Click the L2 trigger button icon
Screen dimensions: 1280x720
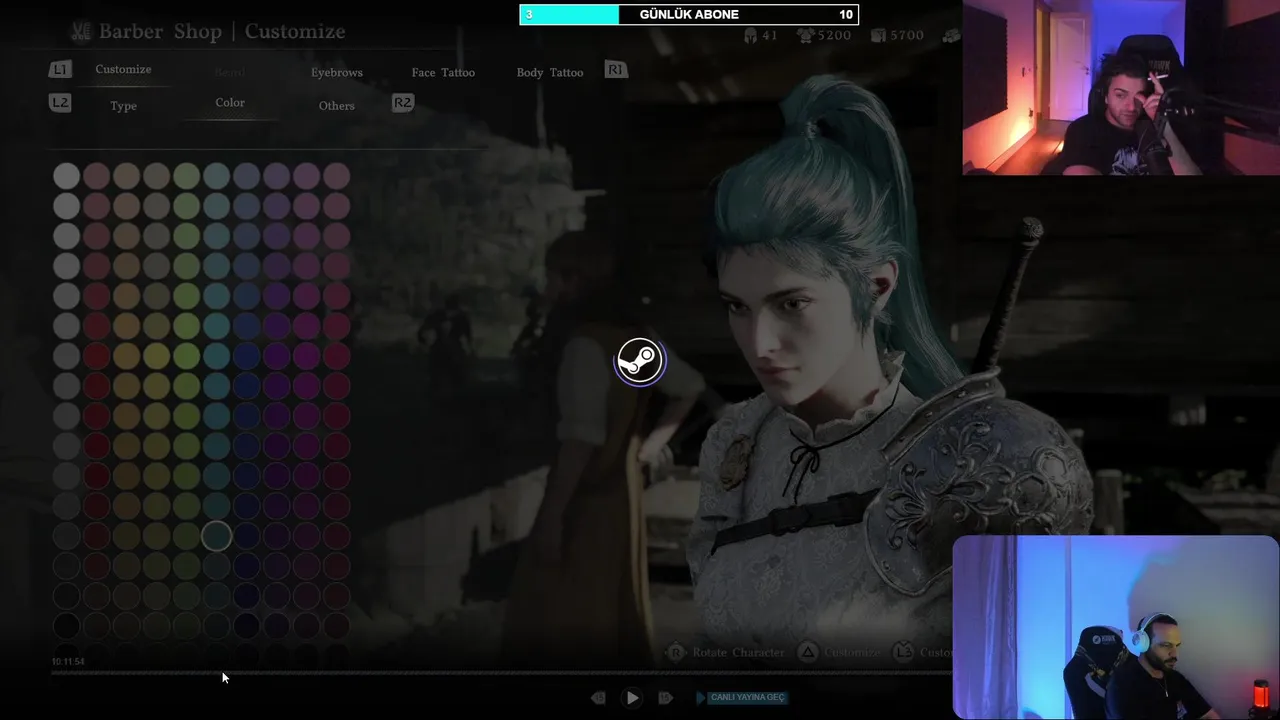60,102
